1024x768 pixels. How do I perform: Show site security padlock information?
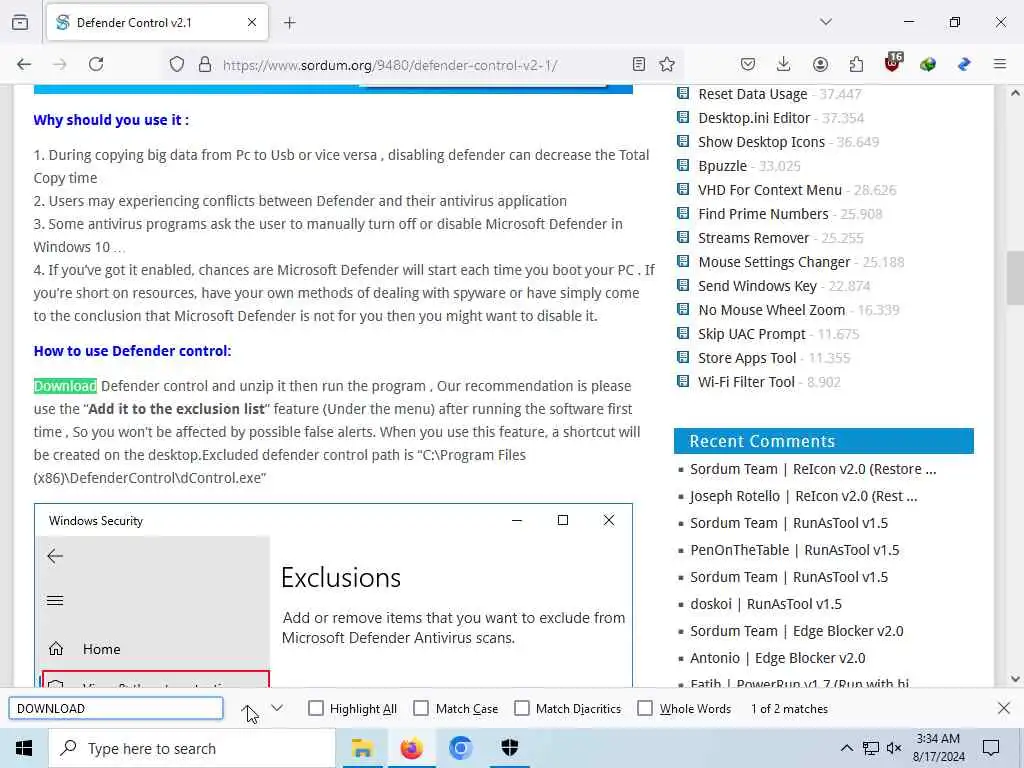pos(205,64)
